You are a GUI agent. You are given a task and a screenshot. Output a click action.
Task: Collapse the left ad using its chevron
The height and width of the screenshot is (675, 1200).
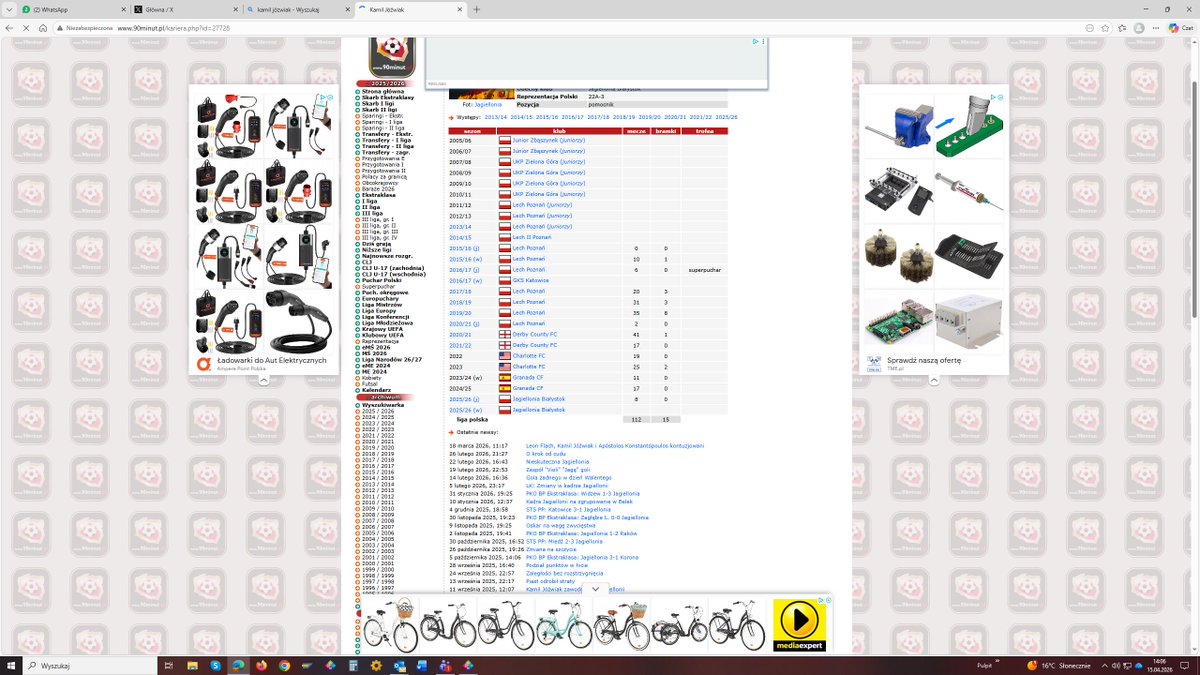pos(263,381)
